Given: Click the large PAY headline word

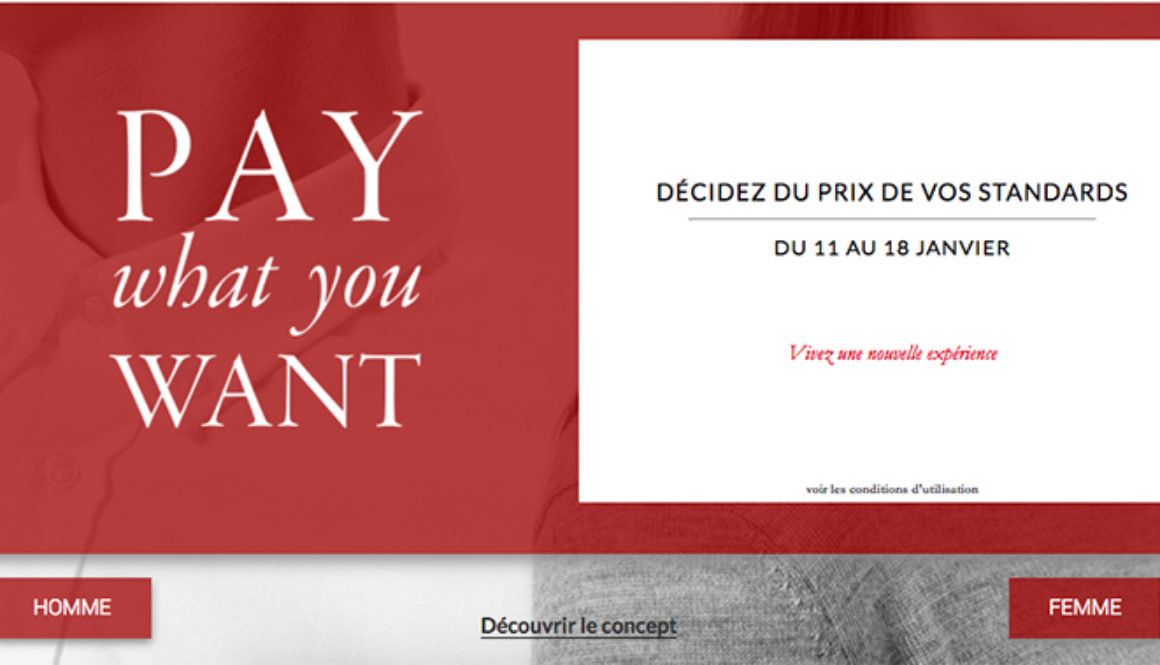Looking at the screenshot, I should tap(268, 166).
